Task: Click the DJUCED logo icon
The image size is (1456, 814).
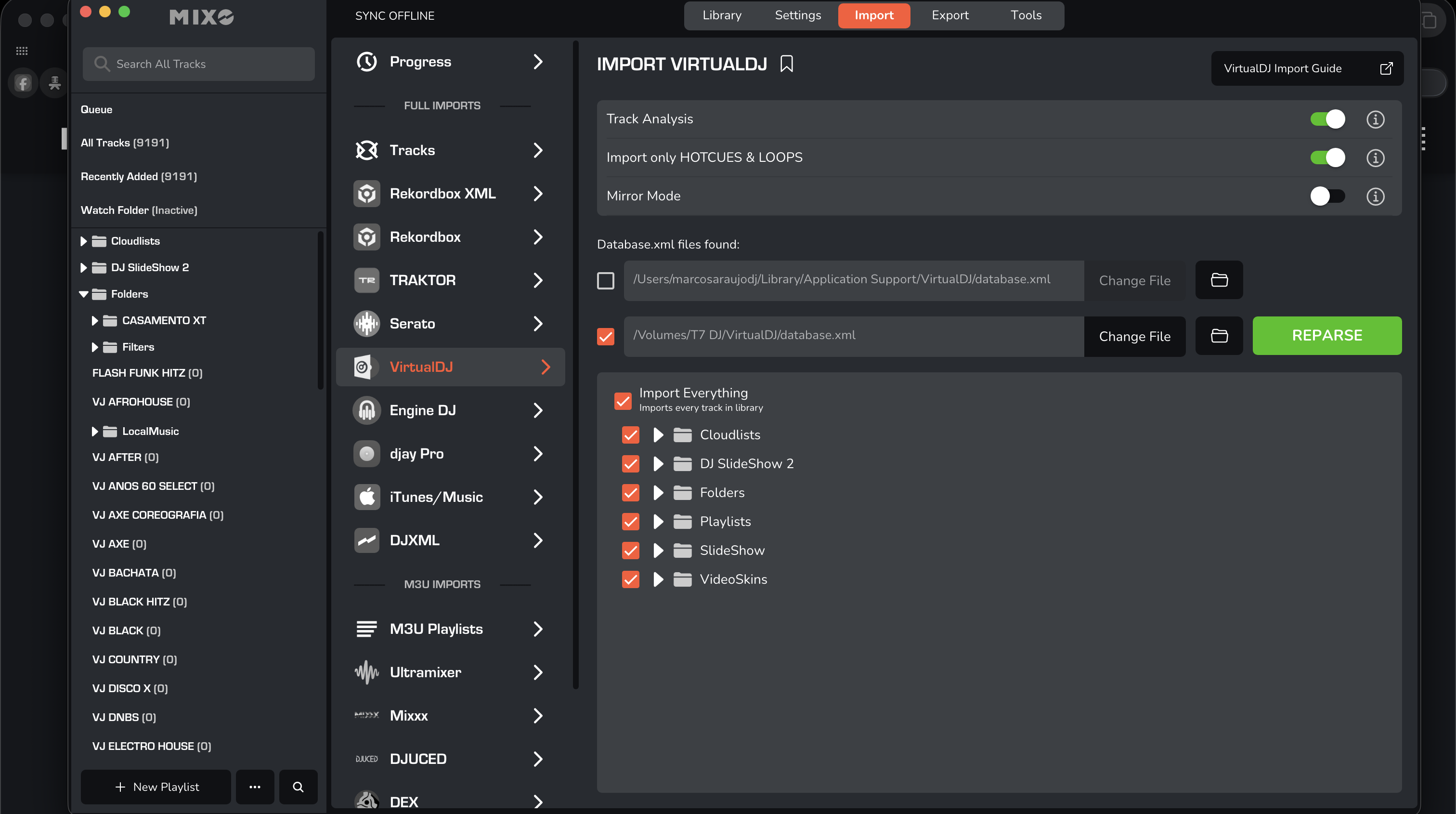Action: [367, 759]
